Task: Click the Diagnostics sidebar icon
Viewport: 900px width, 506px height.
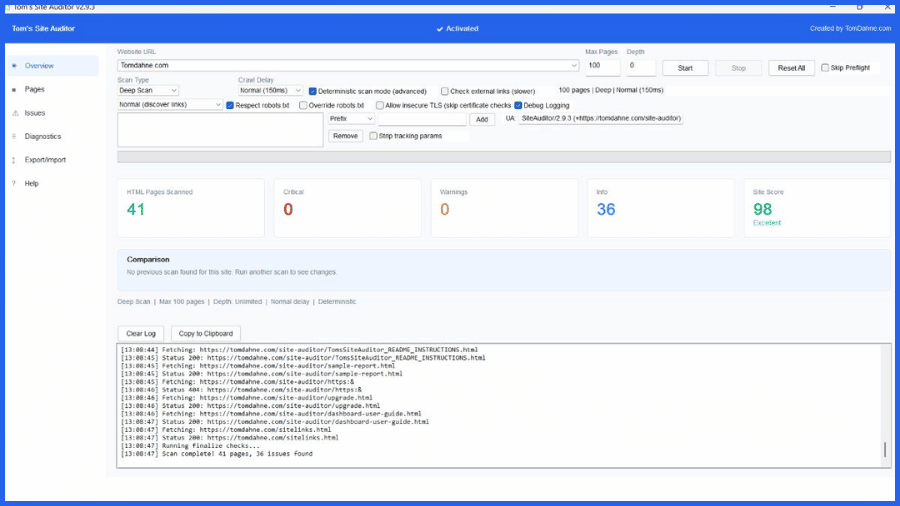Action: click(14, 137)
